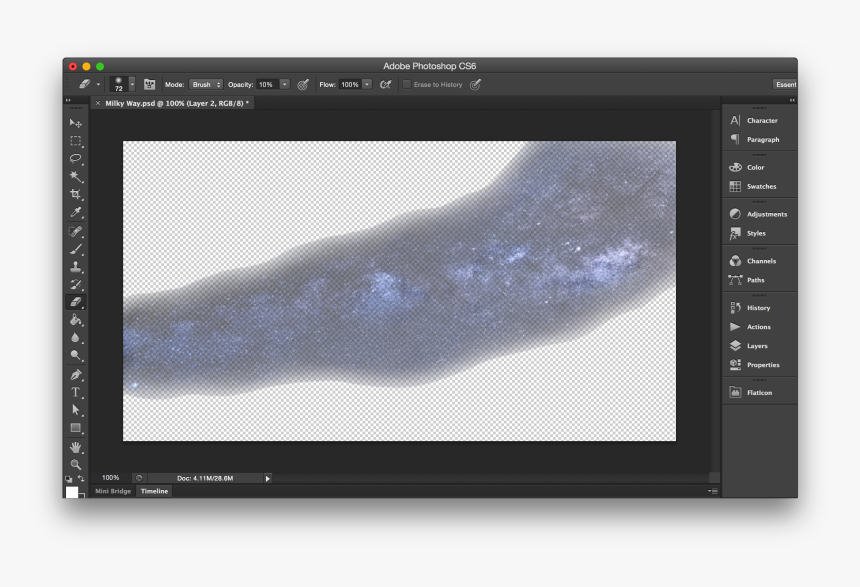Switch to the Timeline tab
The image size is (860, 587).
153,491
